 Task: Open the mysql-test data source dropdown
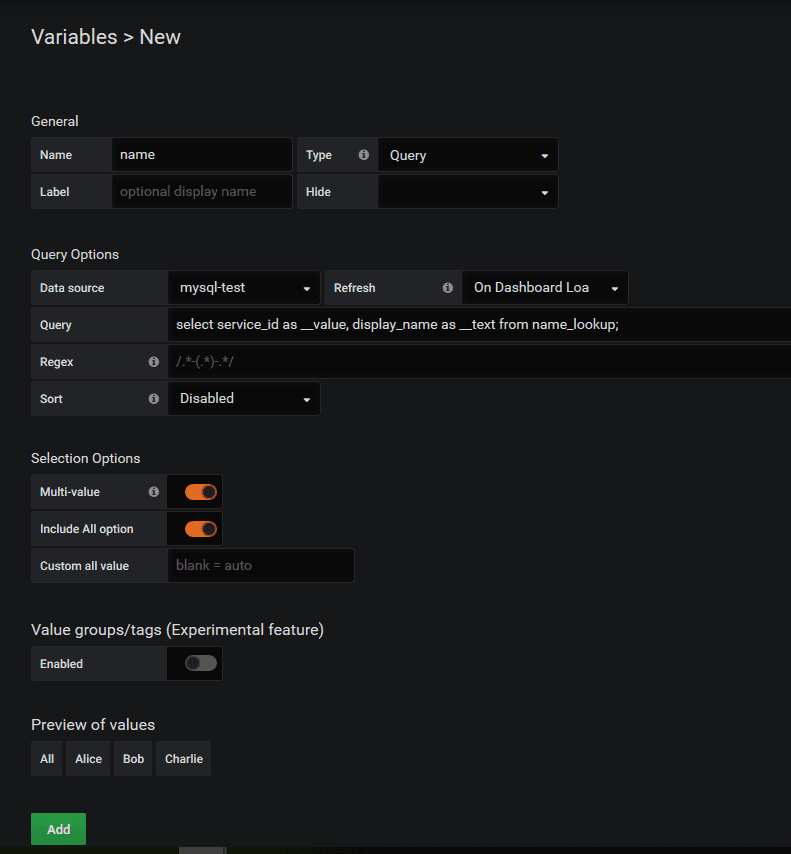click(244, 288)
